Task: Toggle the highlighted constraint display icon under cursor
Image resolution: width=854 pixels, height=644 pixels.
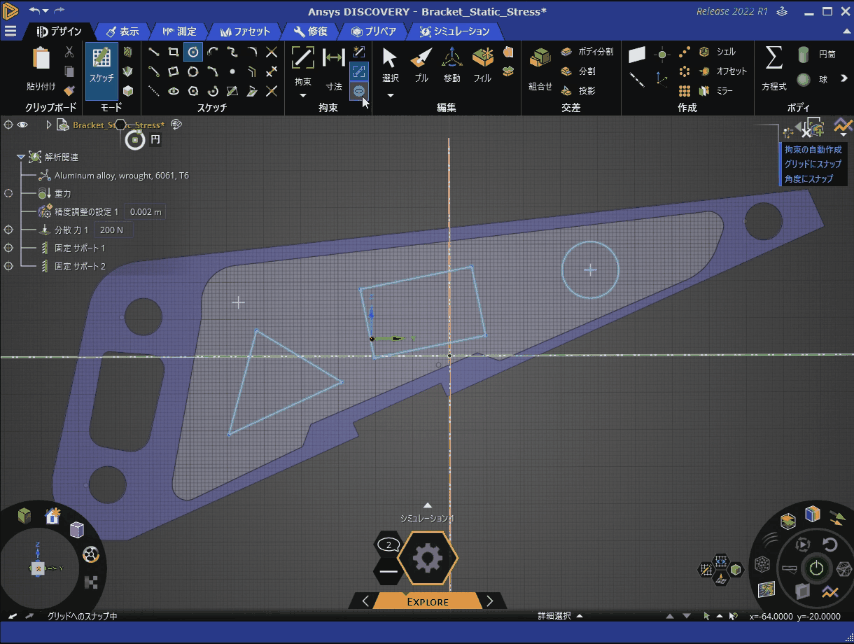Action: coord(359,91)
